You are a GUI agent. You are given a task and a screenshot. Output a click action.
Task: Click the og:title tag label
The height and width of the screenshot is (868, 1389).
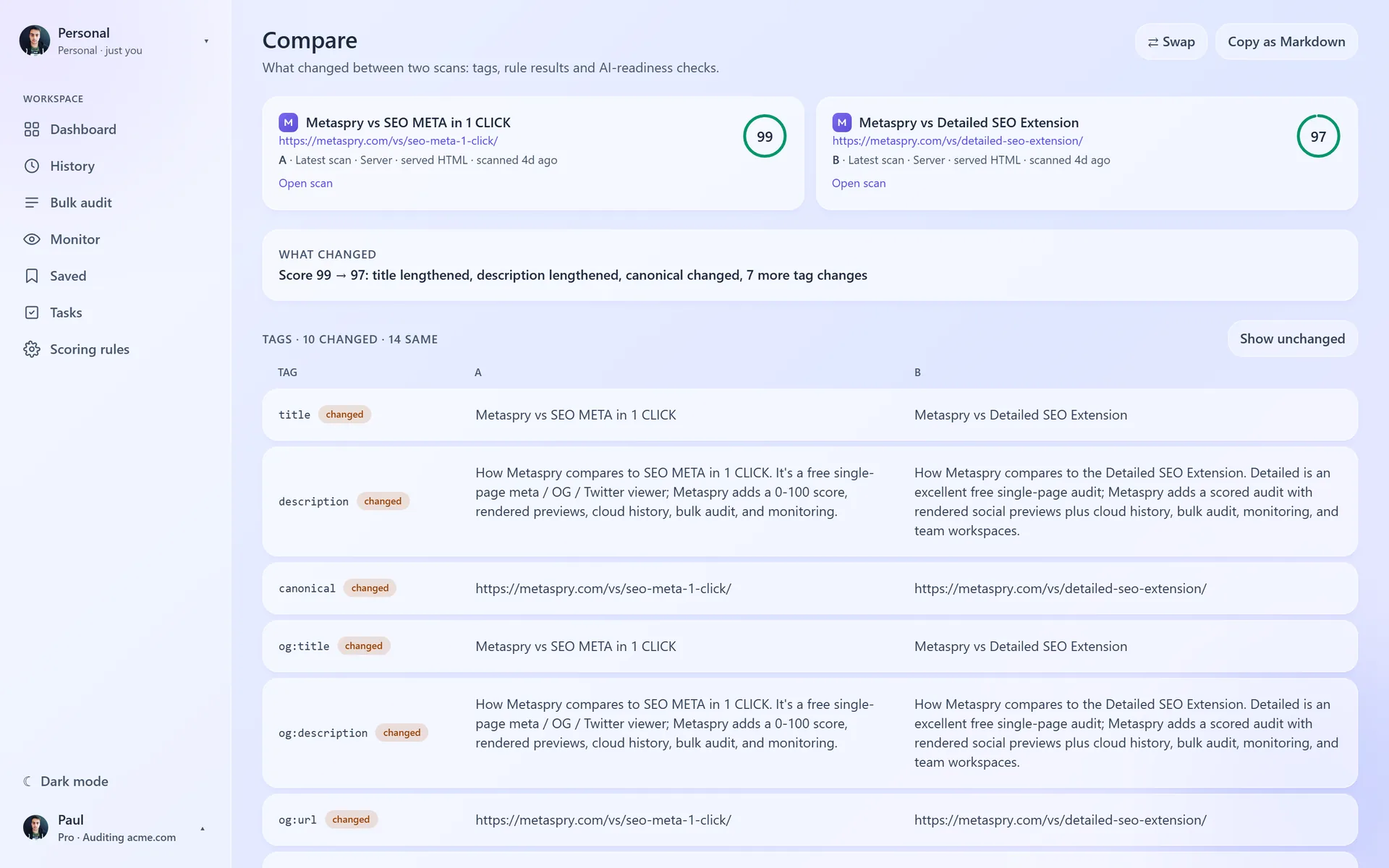[x=304, y=646]
